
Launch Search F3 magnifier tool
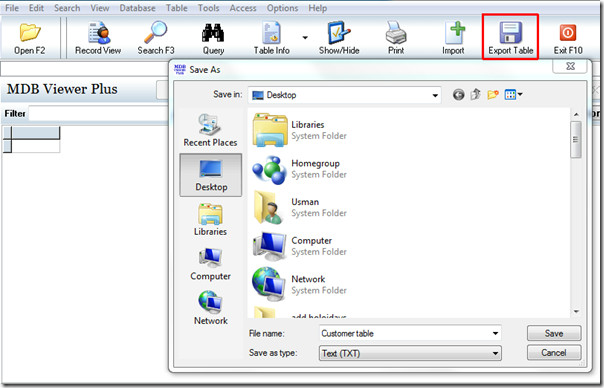point(156,38)
